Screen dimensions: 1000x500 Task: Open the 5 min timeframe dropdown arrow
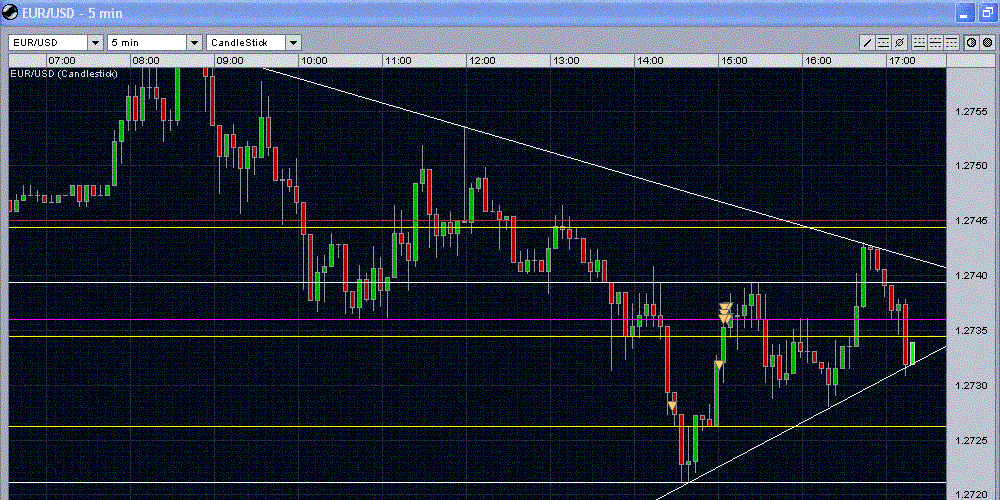coord(194,43)
